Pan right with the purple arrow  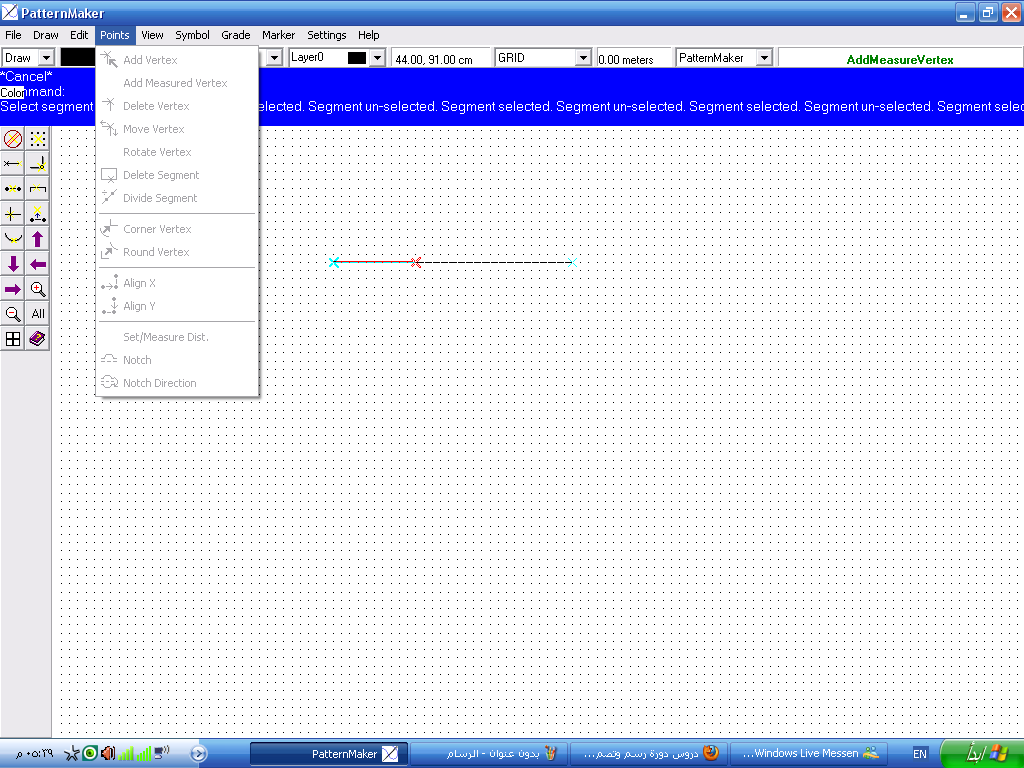13,289
